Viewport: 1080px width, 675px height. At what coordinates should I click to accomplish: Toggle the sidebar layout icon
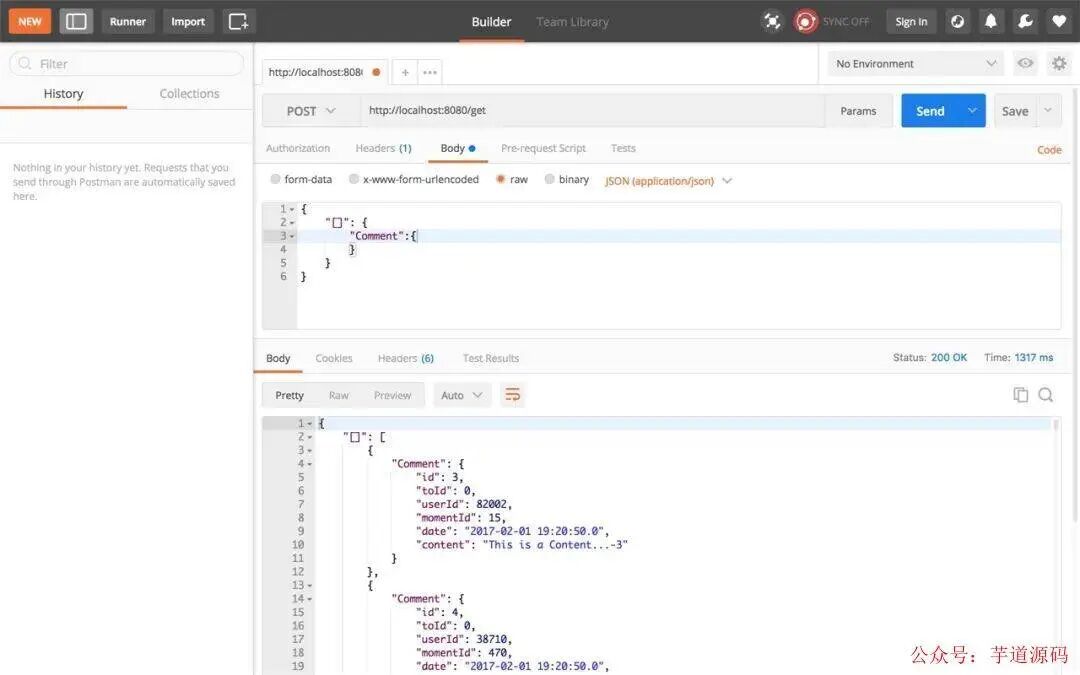pyautogui.click(x=76, y=21)
